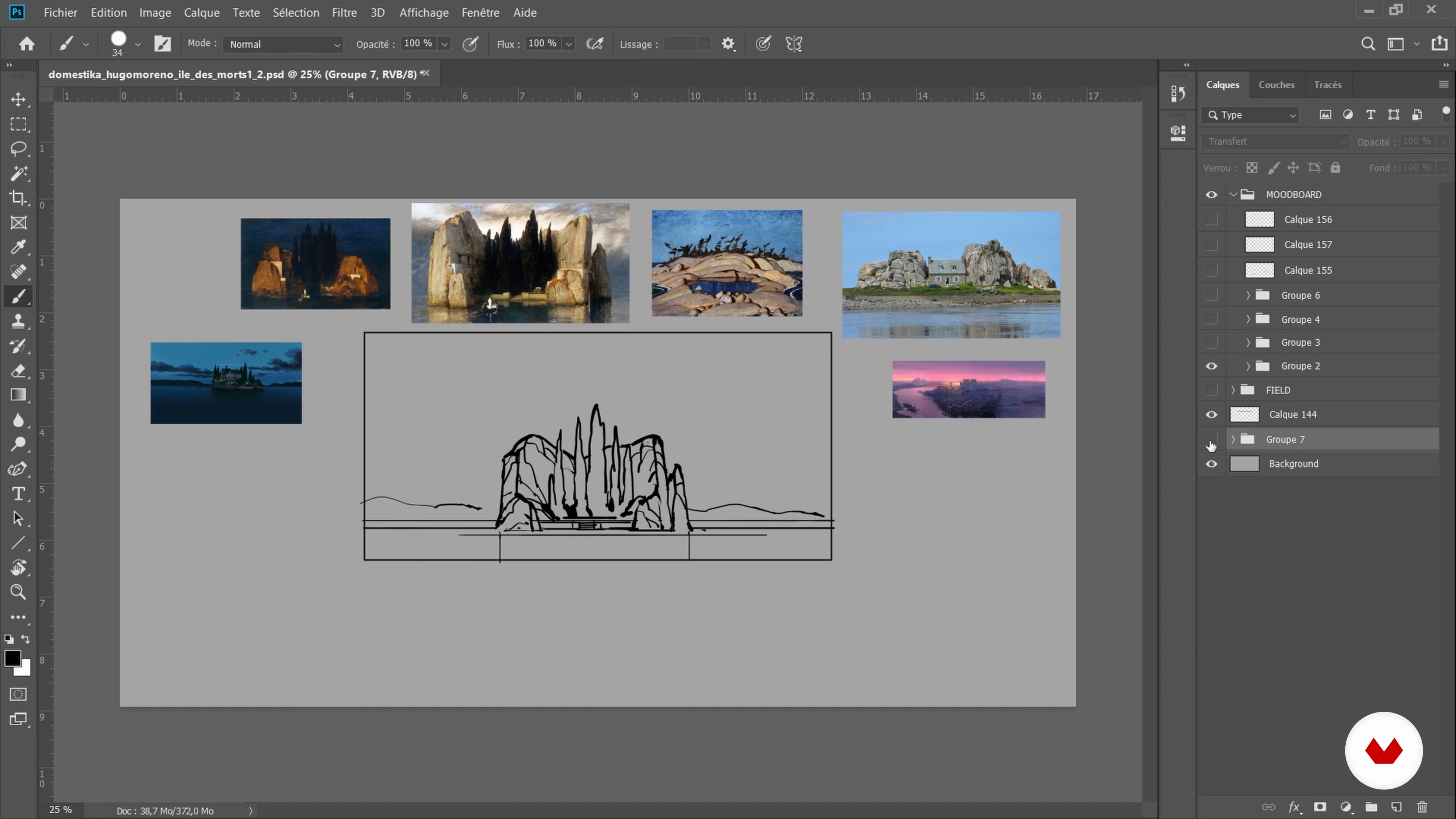
Task: Select the Lasso tool
Action: pyautogui.click(x=18, y=149)
